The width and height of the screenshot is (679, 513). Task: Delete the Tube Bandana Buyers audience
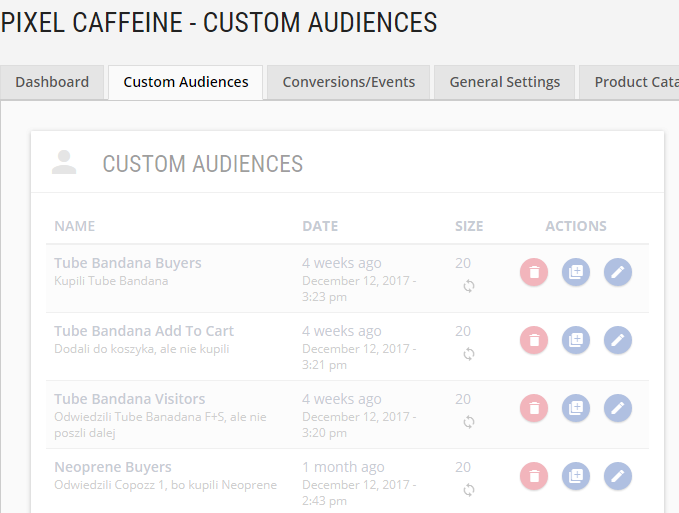tap(534, 272)
